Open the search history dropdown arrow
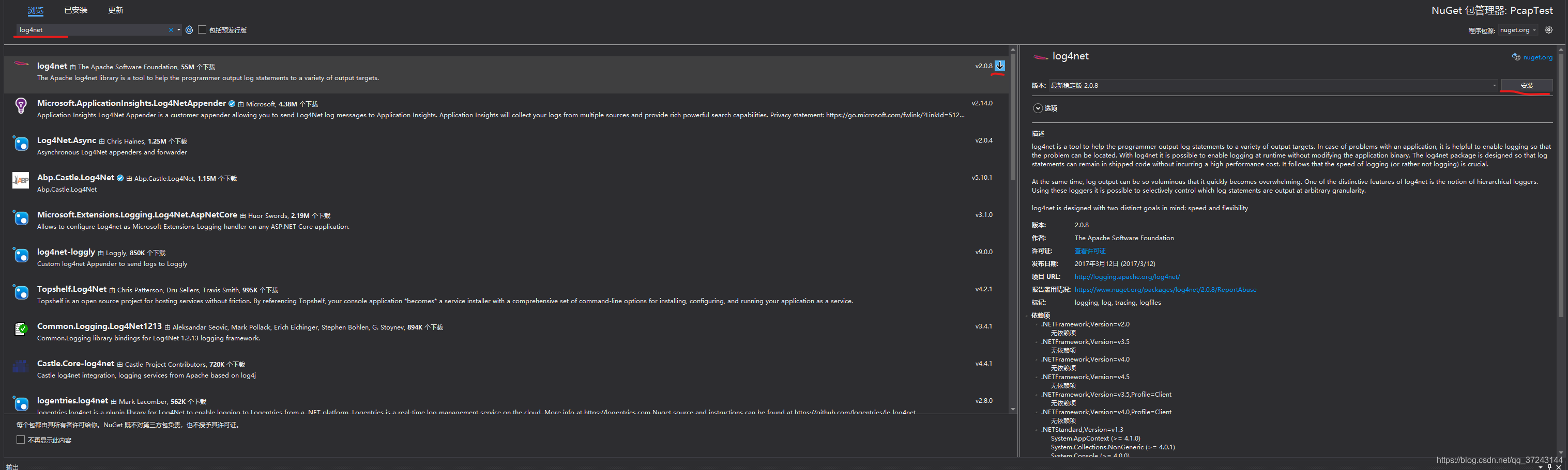1568x470 pixels. (x=179, y=30)
